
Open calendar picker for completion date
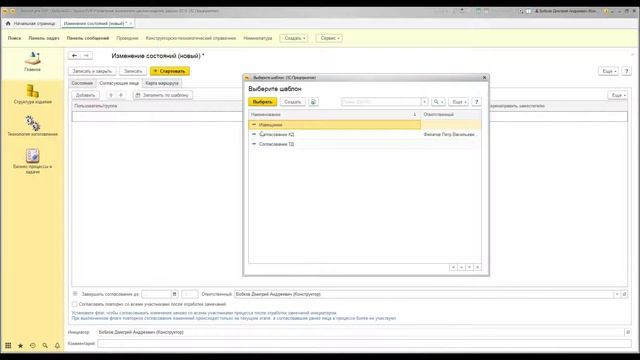[174, 294]
